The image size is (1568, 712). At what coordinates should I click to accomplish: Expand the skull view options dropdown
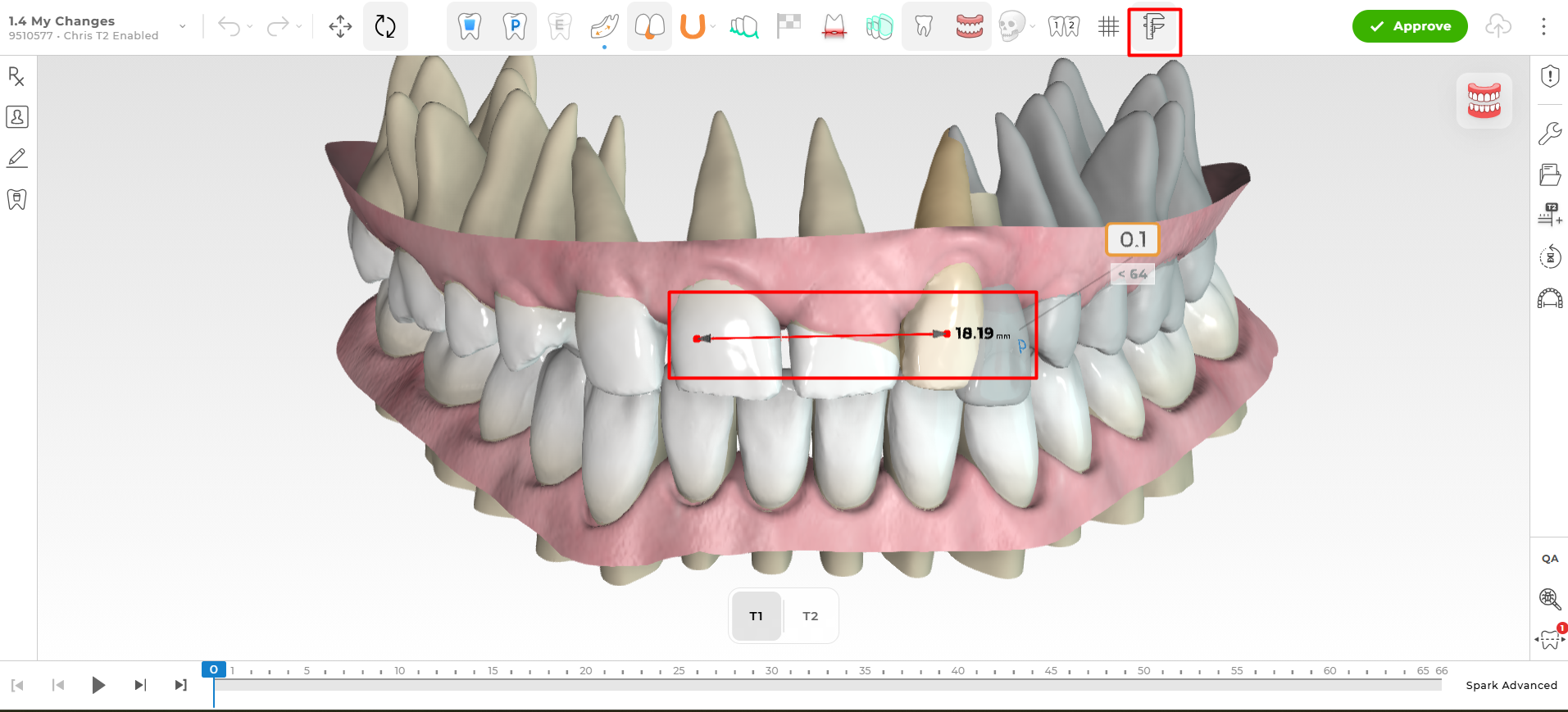[1033, 27]
